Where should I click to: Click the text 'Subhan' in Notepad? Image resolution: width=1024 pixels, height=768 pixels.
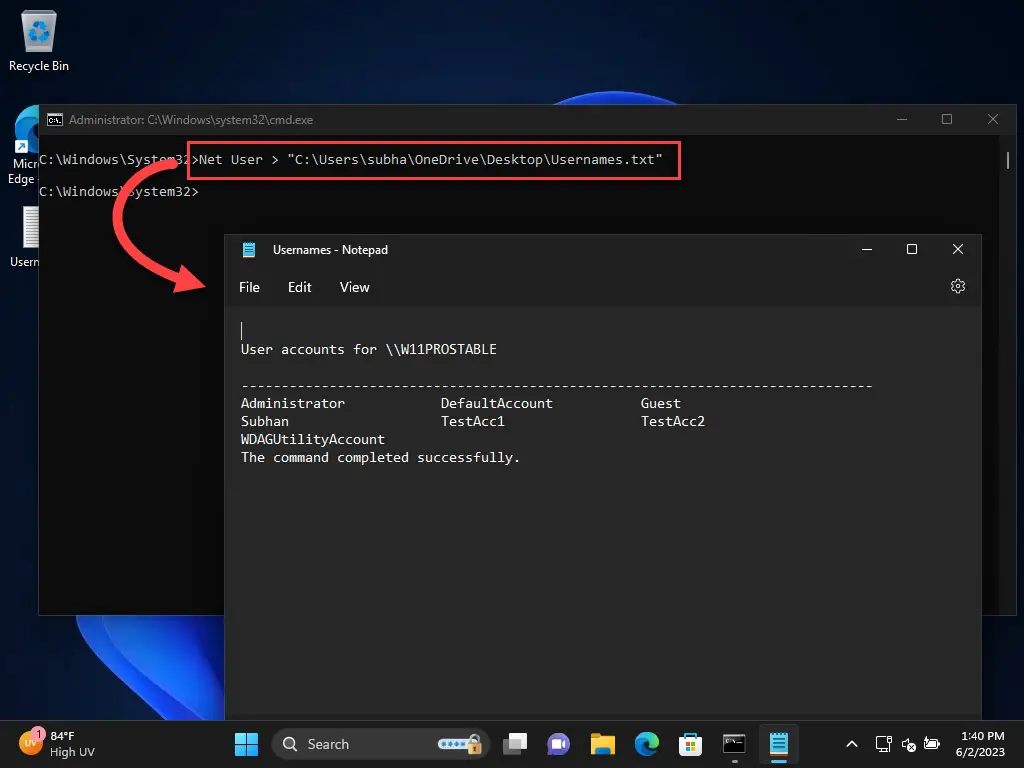coord(264,421)
